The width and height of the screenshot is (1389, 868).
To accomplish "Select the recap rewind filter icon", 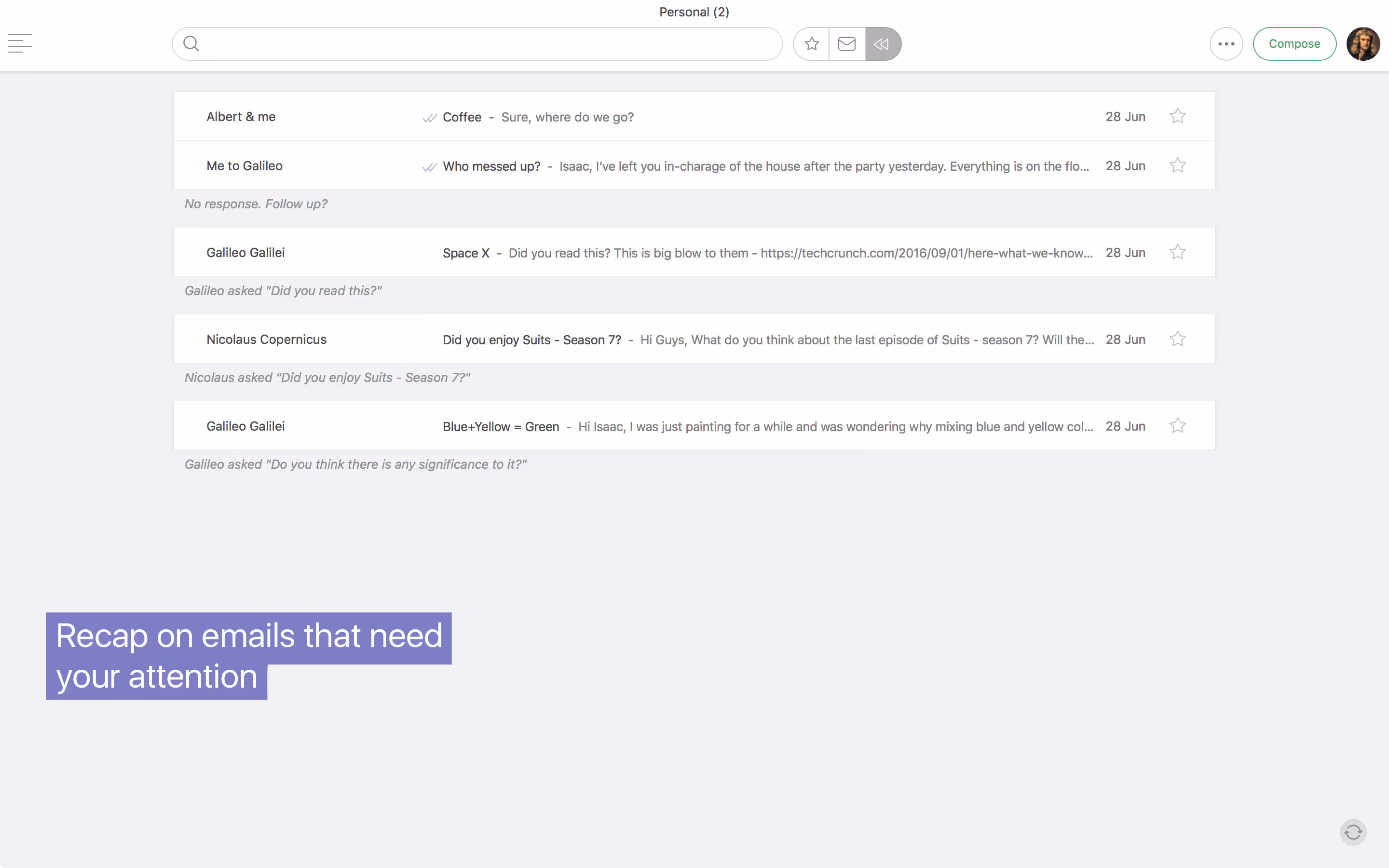I will coord(882,43).
